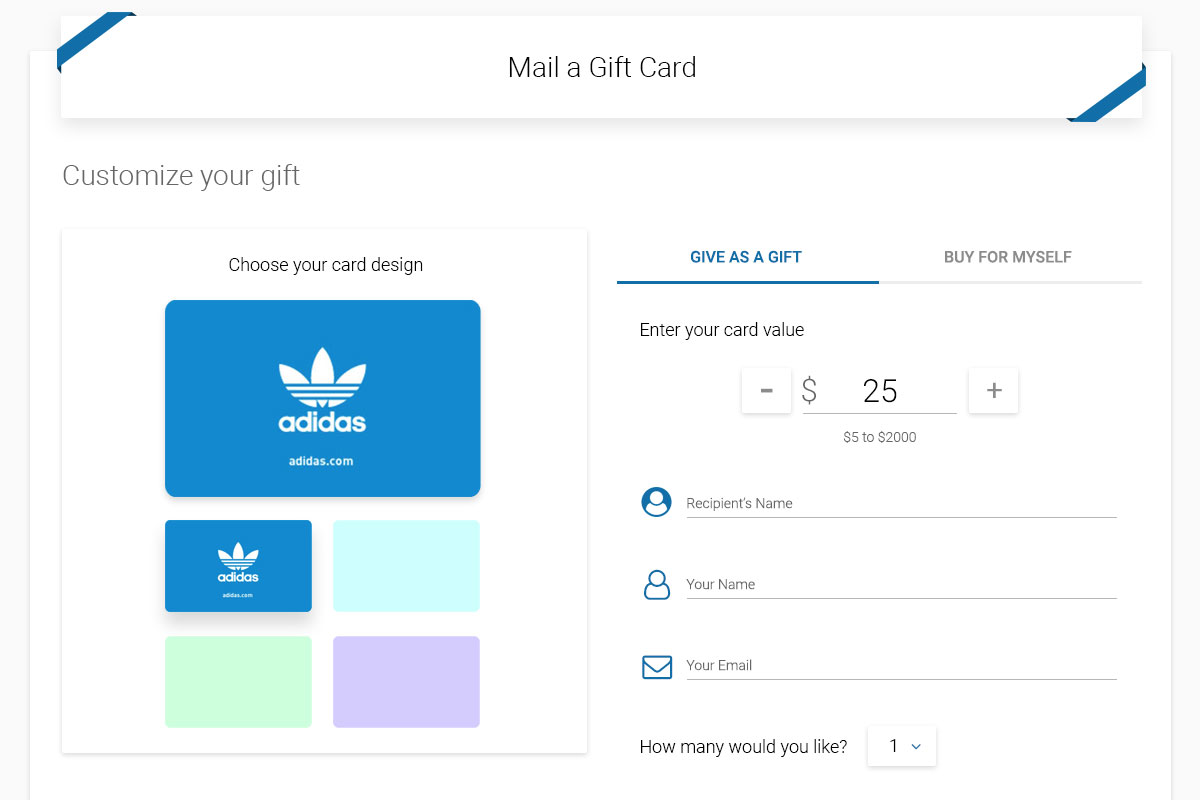Switch to the GIVE AS A GIFT tab
1200x800 pixels.
click(x=747, y=257)
